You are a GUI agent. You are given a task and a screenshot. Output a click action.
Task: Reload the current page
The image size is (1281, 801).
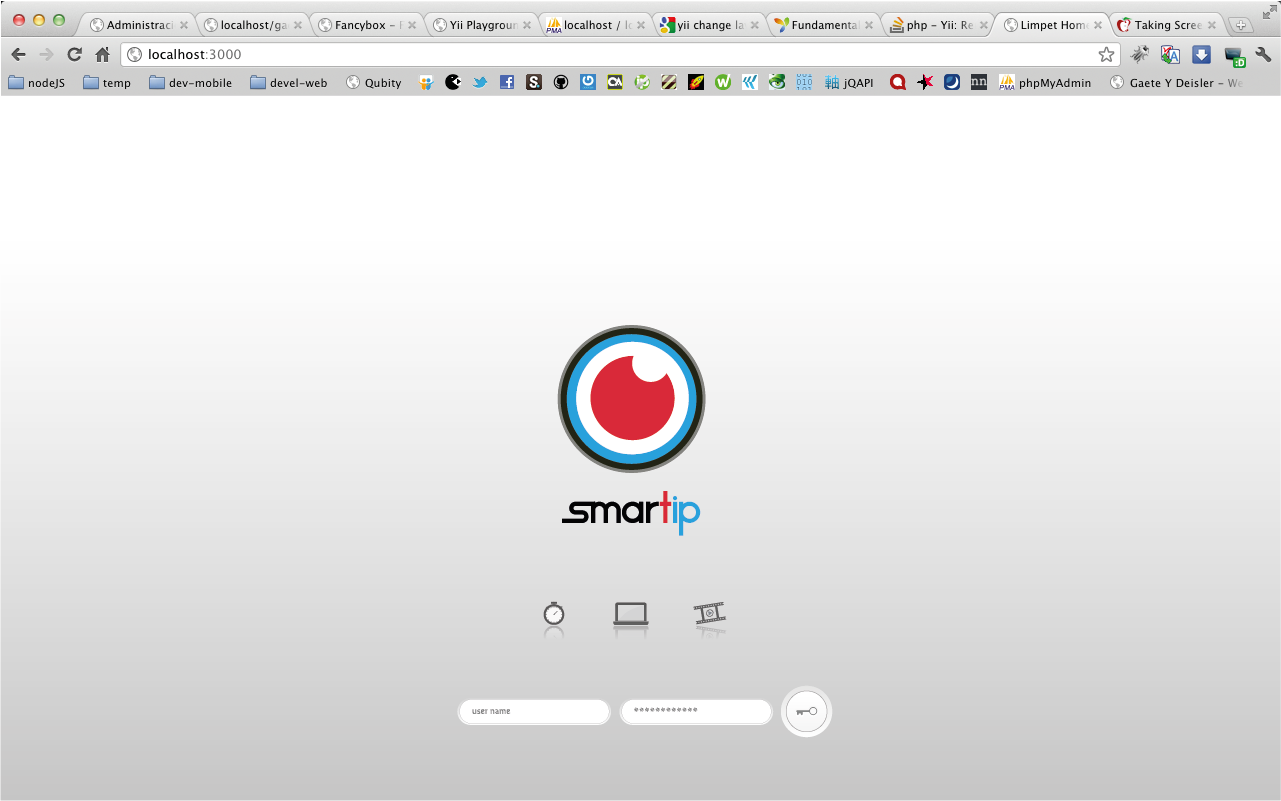point(74,55)
